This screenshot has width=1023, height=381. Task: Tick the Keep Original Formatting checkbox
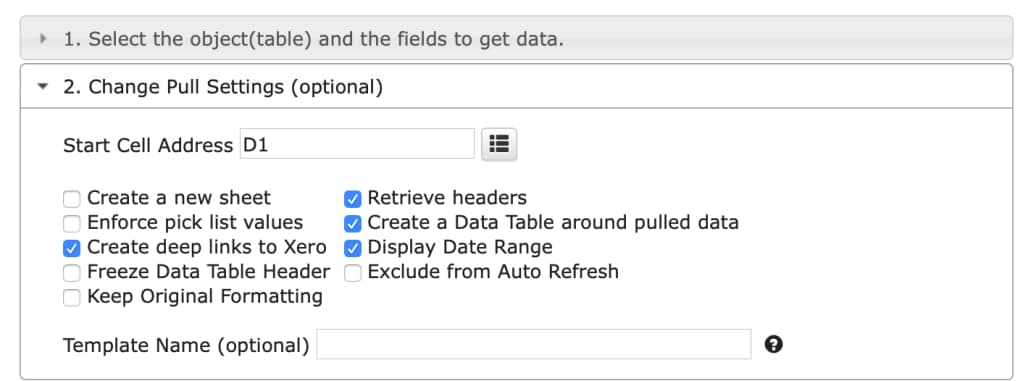coord(72,297)
